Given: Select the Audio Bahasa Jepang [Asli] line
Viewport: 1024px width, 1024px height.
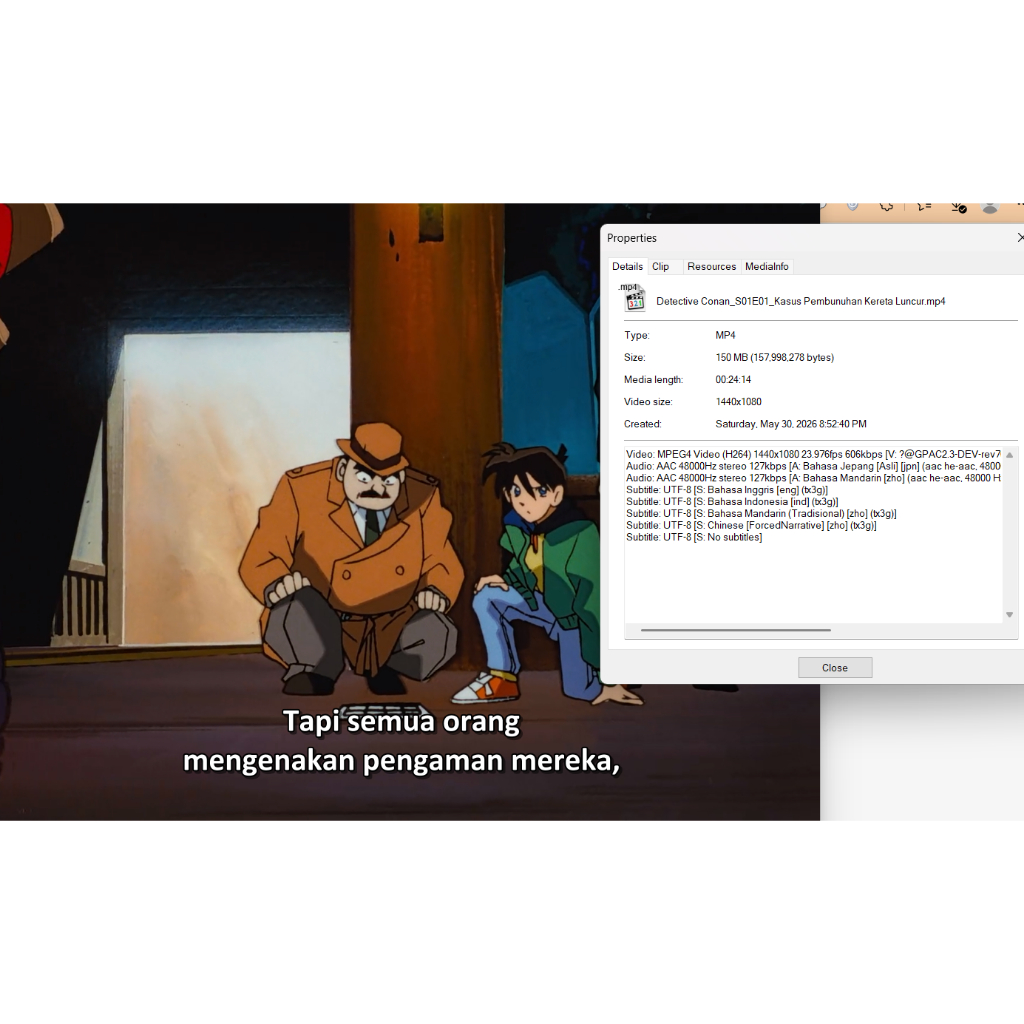Looking at the screenshot, I should click(813, 466).
